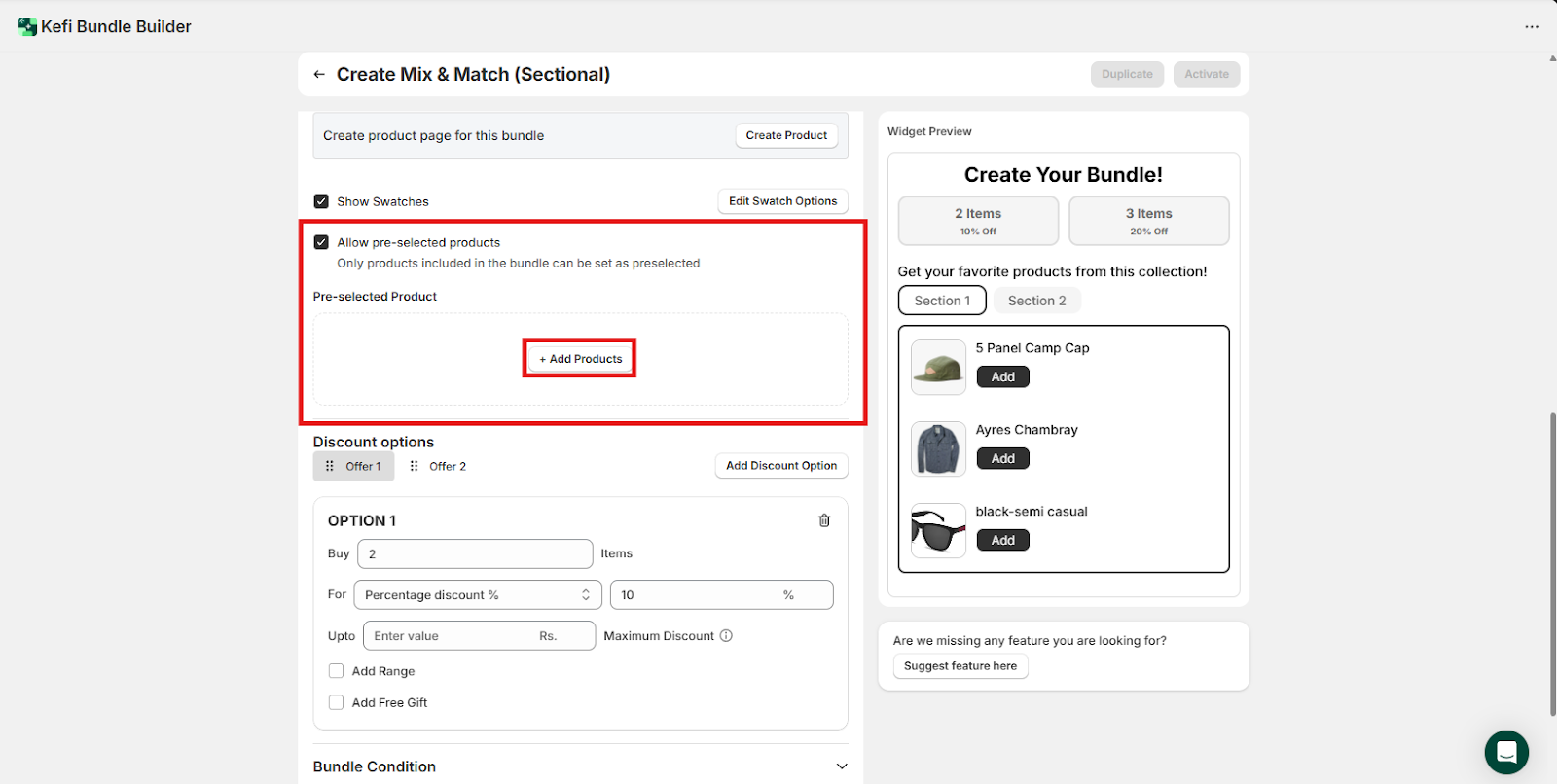
Task: Open the chat support bubble
Action: [x=1505, y=752]
